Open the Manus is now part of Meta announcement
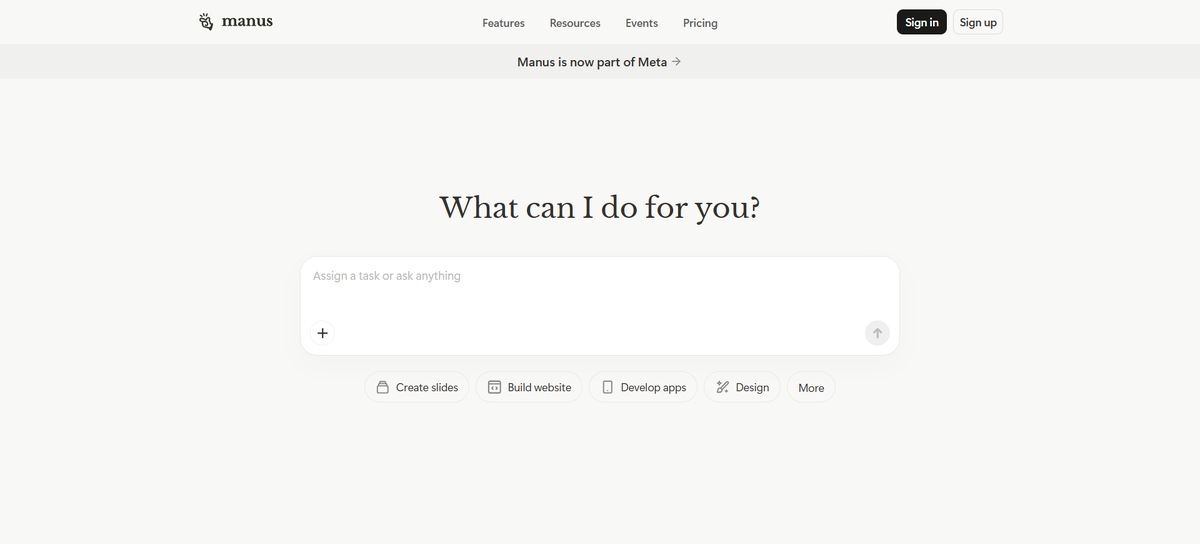This screenshot has height=544, width=1200. tap(599, 62)
